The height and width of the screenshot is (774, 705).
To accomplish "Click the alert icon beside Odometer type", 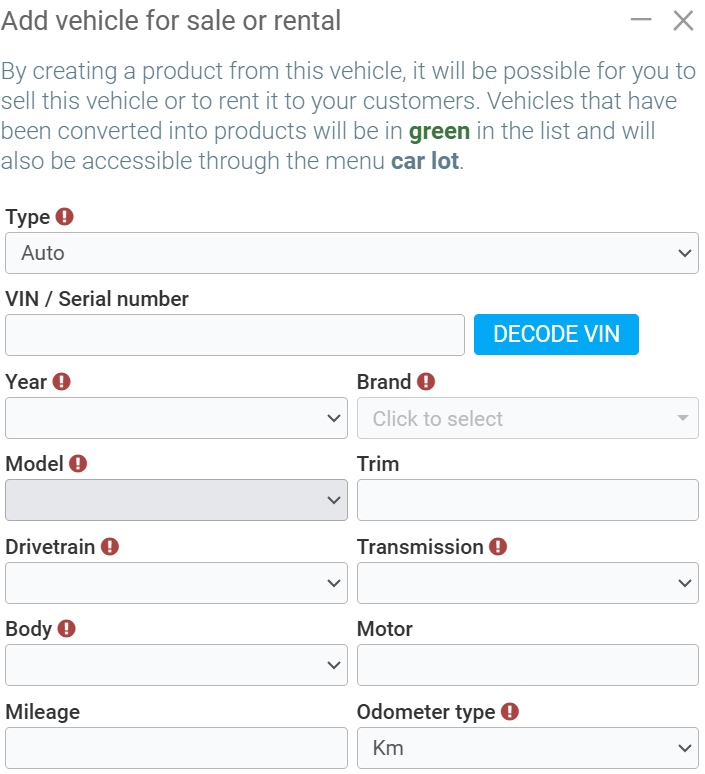I will (x=510, y=712).
